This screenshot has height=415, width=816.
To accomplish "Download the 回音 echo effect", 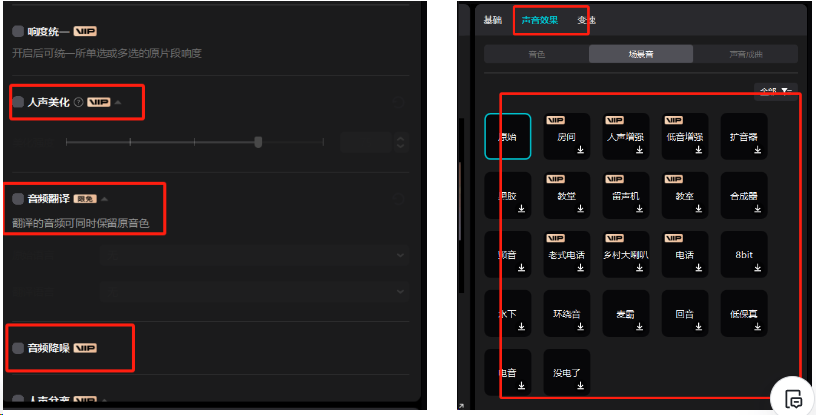I will point(698,327).
